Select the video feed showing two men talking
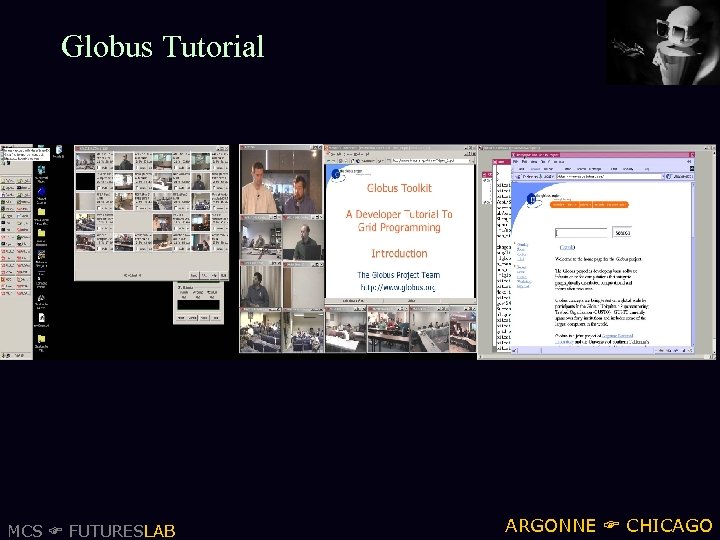The width and height of the screenshot is (720, 540). [281, 182]
